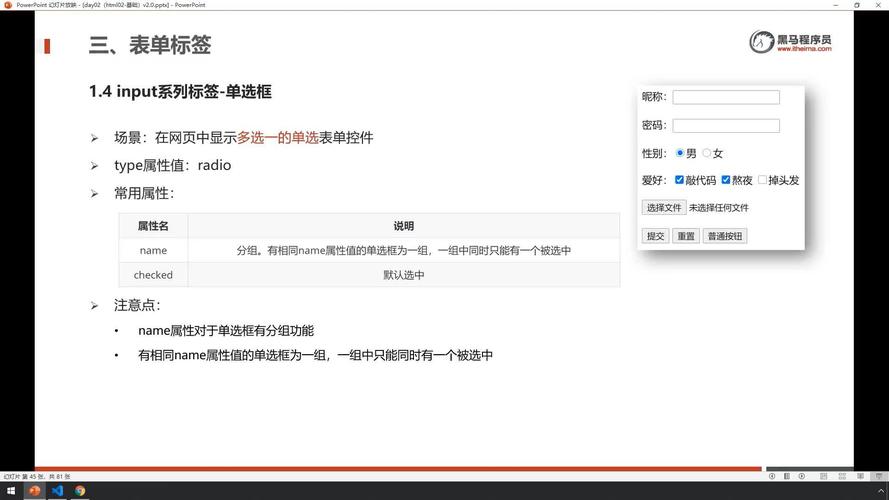
Task: Uncheck the 敲代码 checkbox
Action: pos(679,180)
